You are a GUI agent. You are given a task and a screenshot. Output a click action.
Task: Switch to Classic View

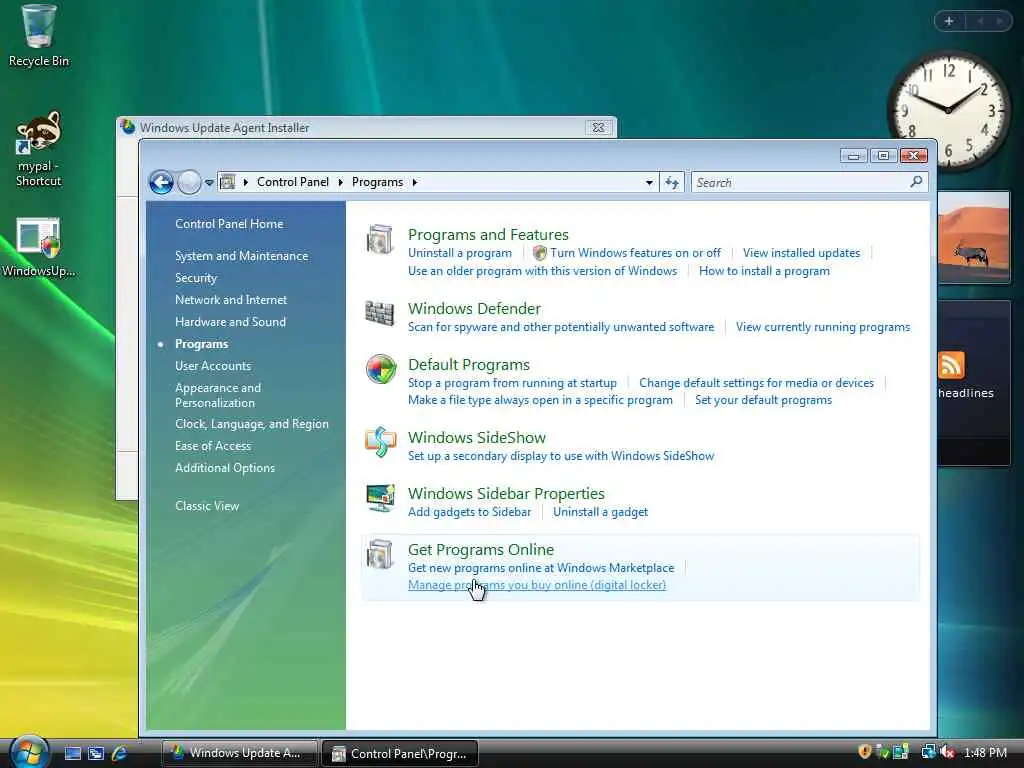pos(207,506)
